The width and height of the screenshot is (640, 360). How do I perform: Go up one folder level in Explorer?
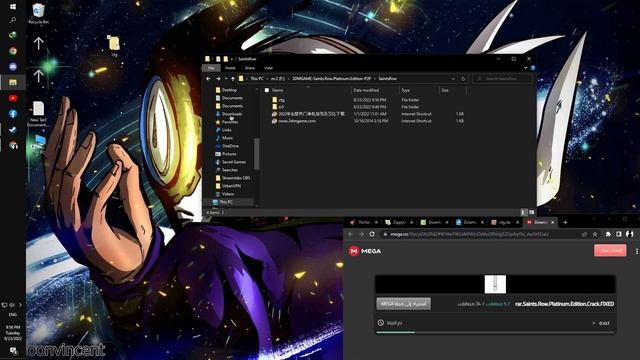pos(233,79)
